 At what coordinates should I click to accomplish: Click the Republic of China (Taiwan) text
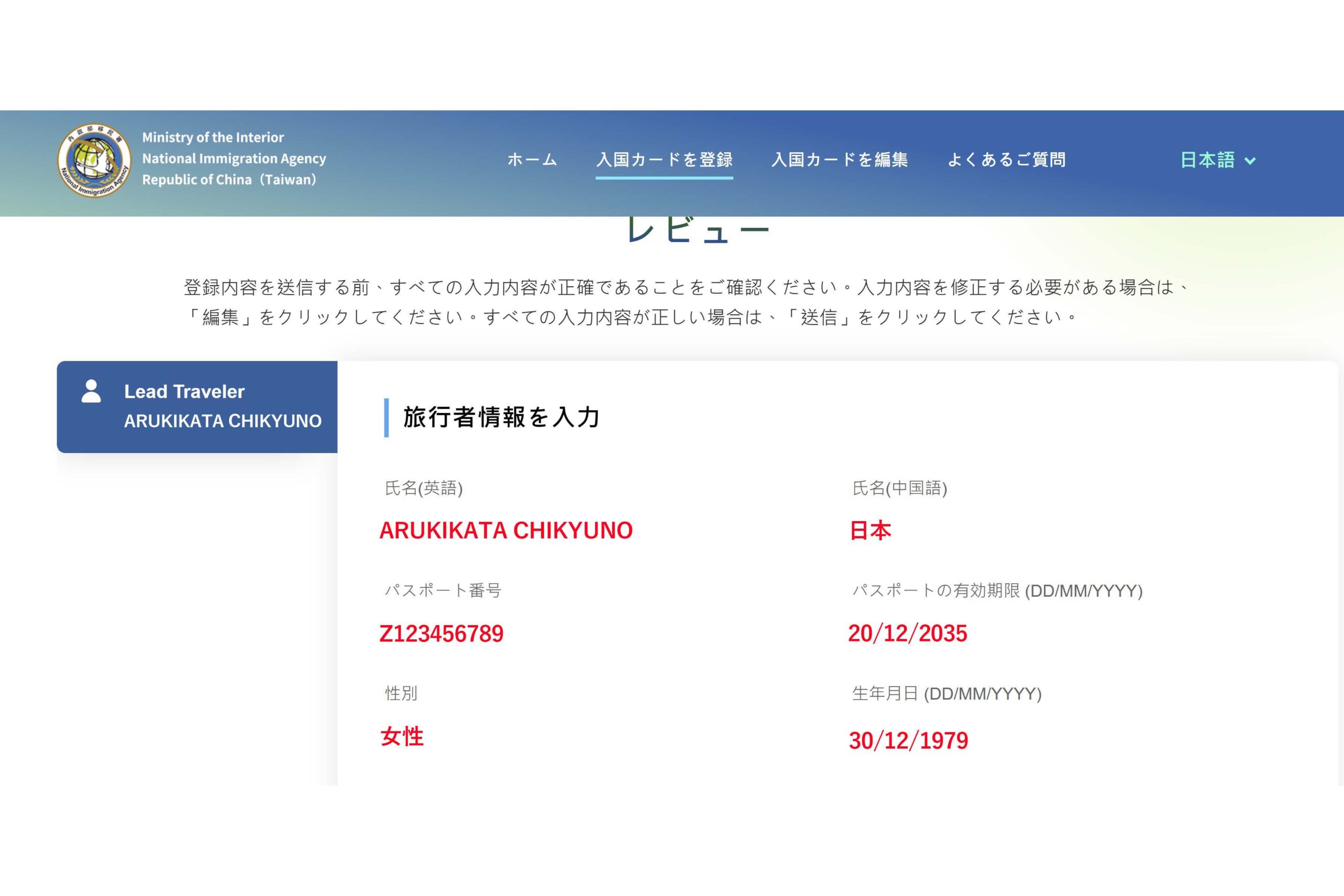[228, 180]
